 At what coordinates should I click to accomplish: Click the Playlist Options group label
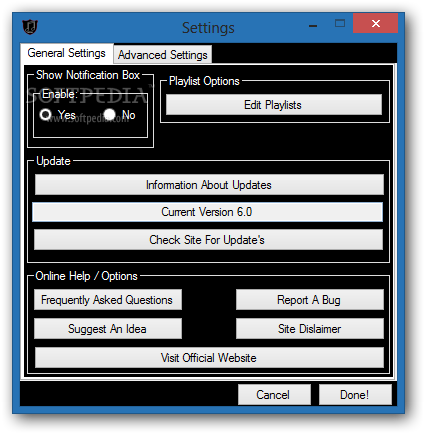[204, 81]
